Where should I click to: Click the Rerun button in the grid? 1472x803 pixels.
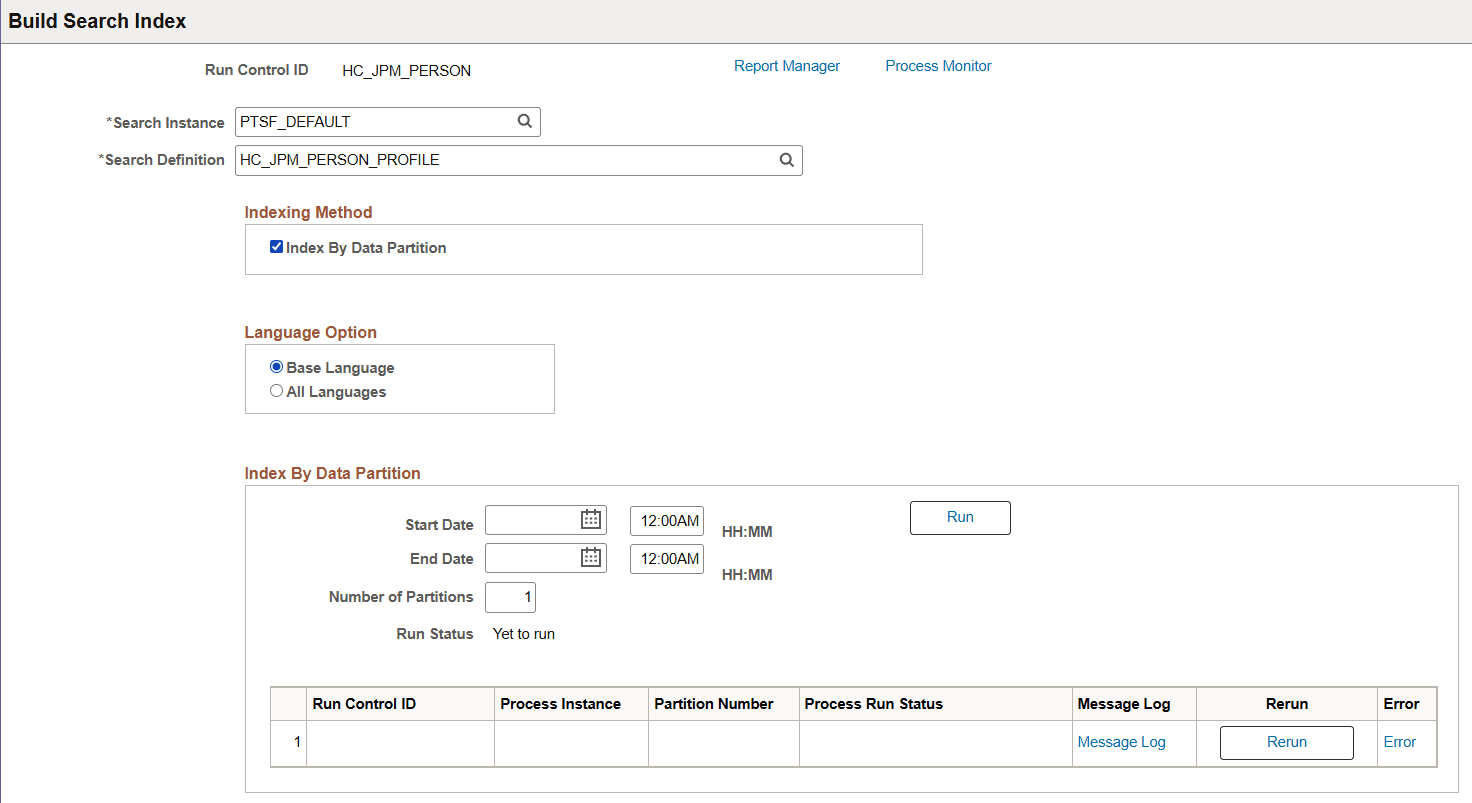(x=1286, y=742)
